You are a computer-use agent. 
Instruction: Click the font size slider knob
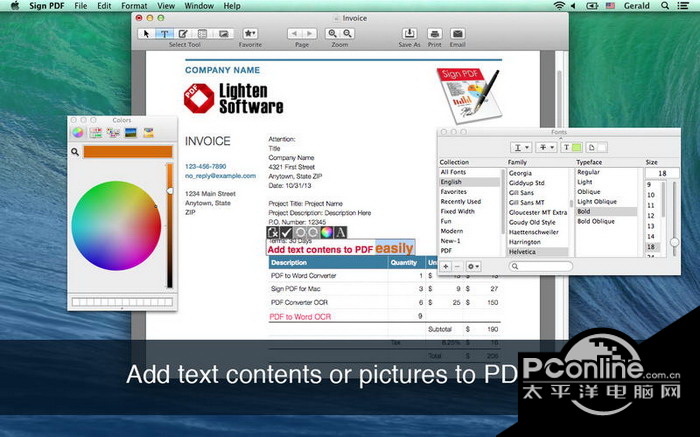[674, 242]
